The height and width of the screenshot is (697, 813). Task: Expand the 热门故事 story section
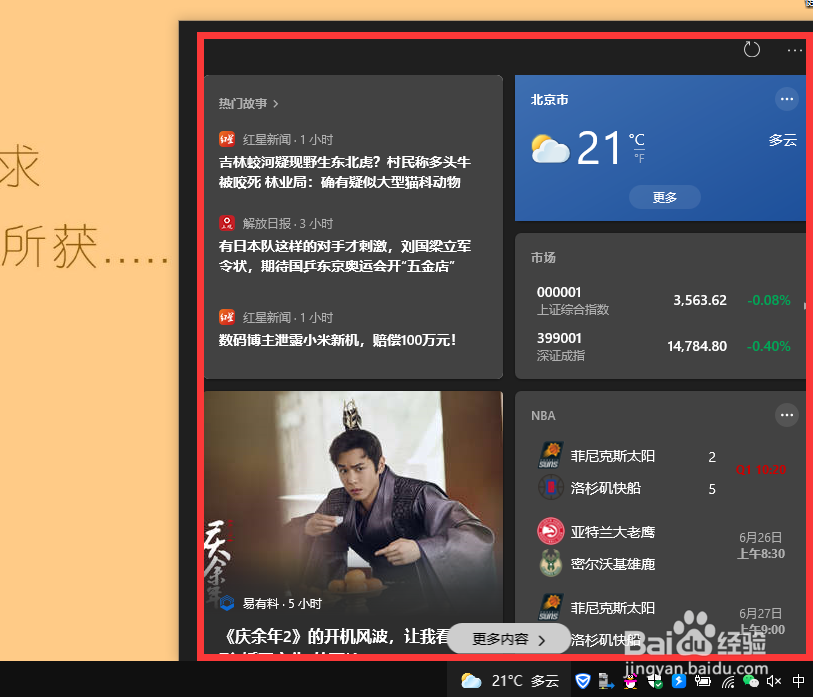pyautogui.click(x=248, y=103)
